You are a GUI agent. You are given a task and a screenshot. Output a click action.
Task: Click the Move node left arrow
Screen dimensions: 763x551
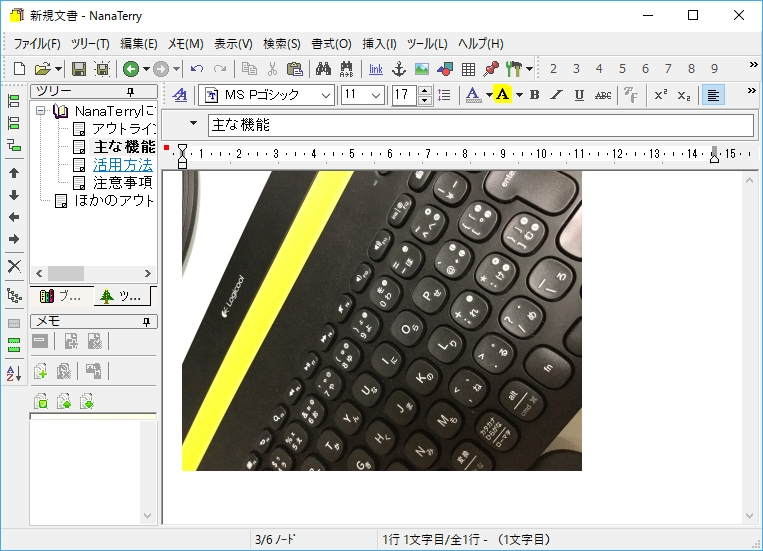pos(14,217)
